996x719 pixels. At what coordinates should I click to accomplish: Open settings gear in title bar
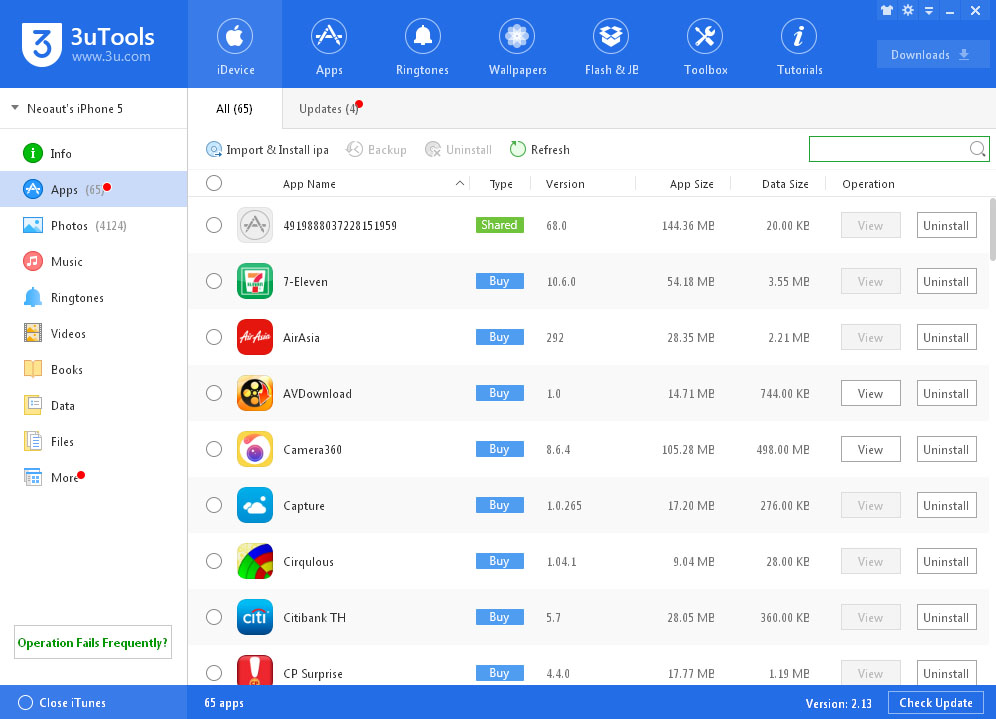(x=908, y=10)
